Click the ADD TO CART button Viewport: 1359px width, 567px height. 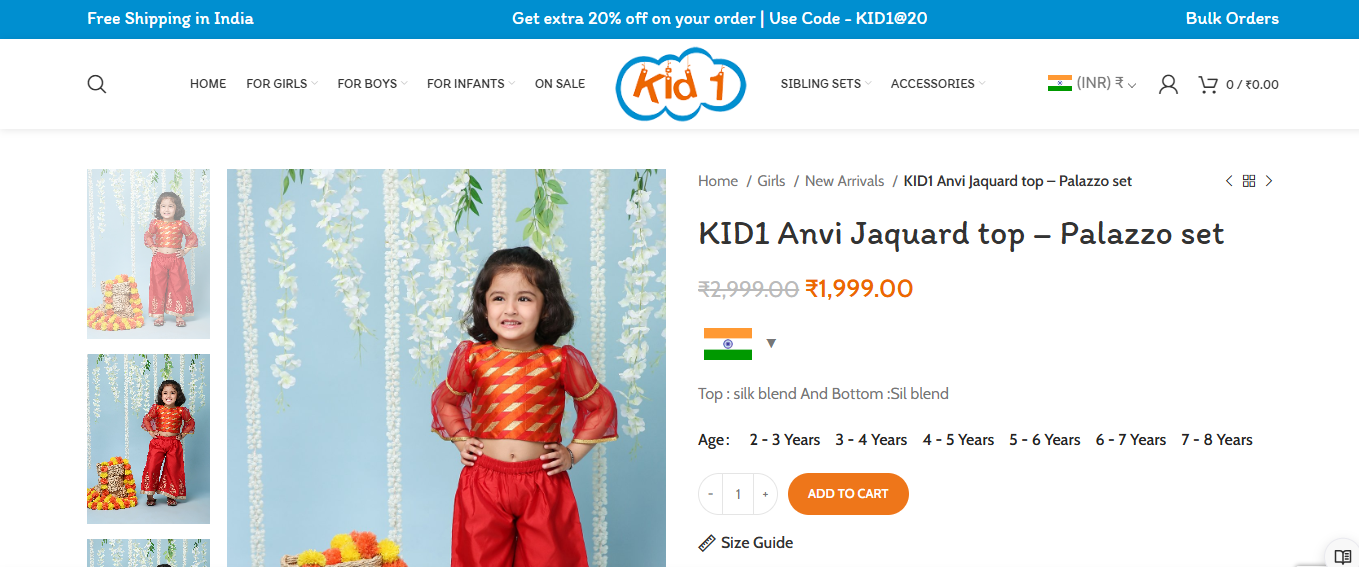tap(848, 494)
